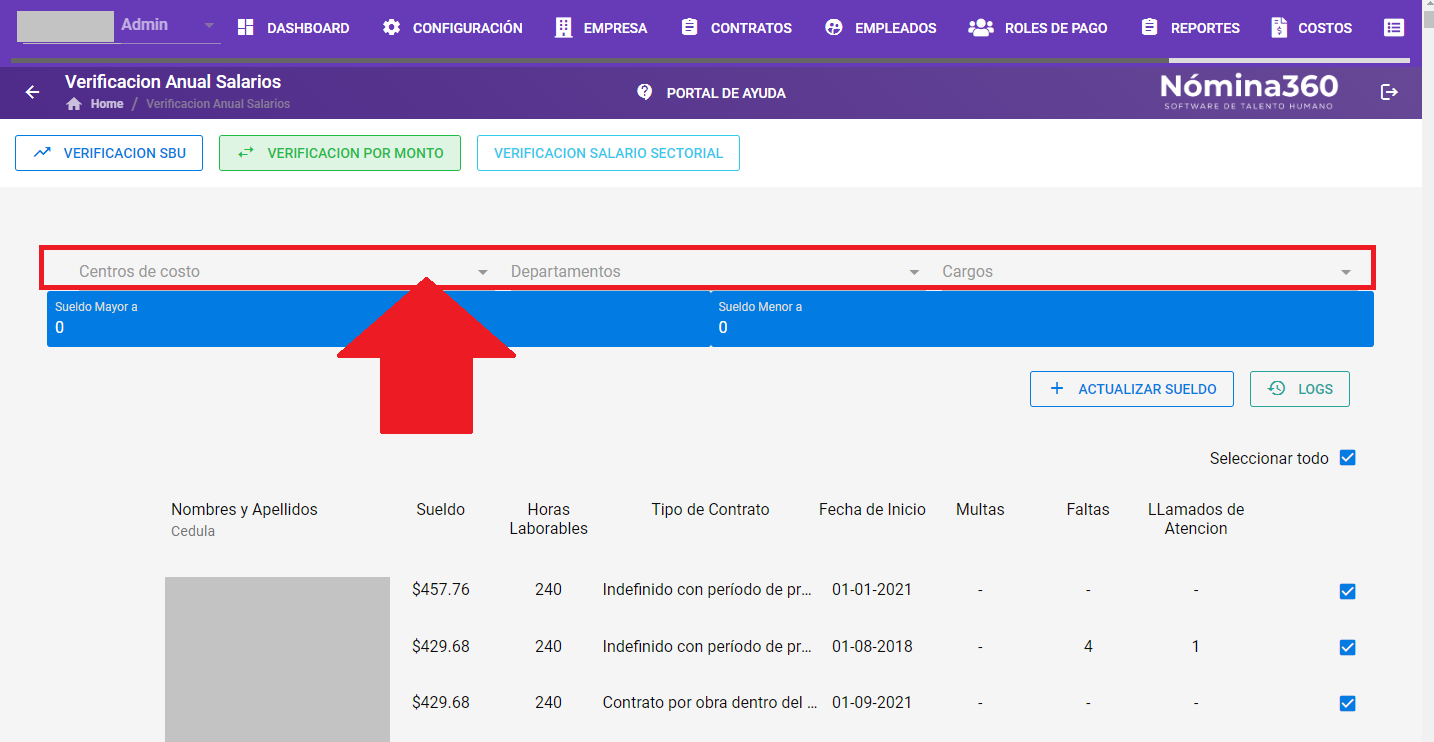Click the Faltas value 4
Viewport: 1434px width, 742px height.
click(x=1088, y=646)
